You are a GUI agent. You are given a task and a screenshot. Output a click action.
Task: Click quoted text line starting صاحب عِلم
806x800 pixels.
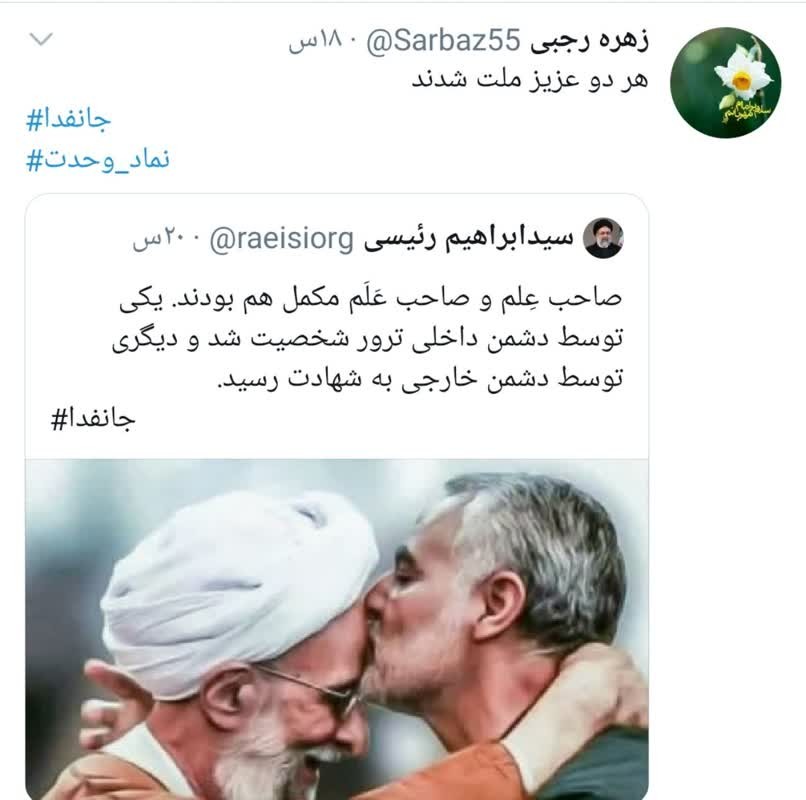[x=371, y=299]
